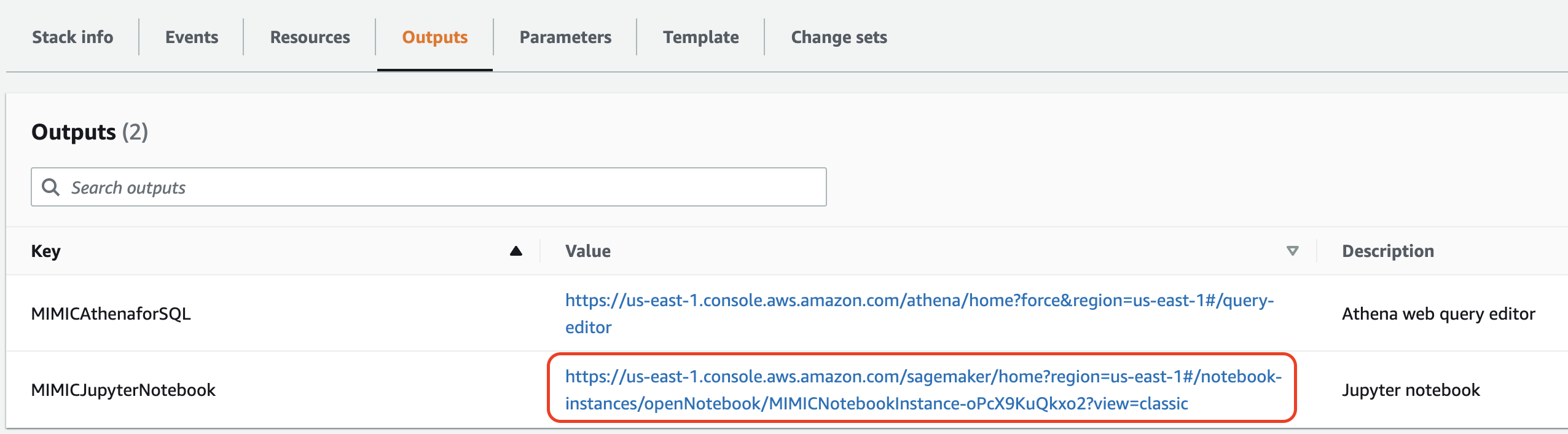Click the Search outputs field

(x=442, y=187)
